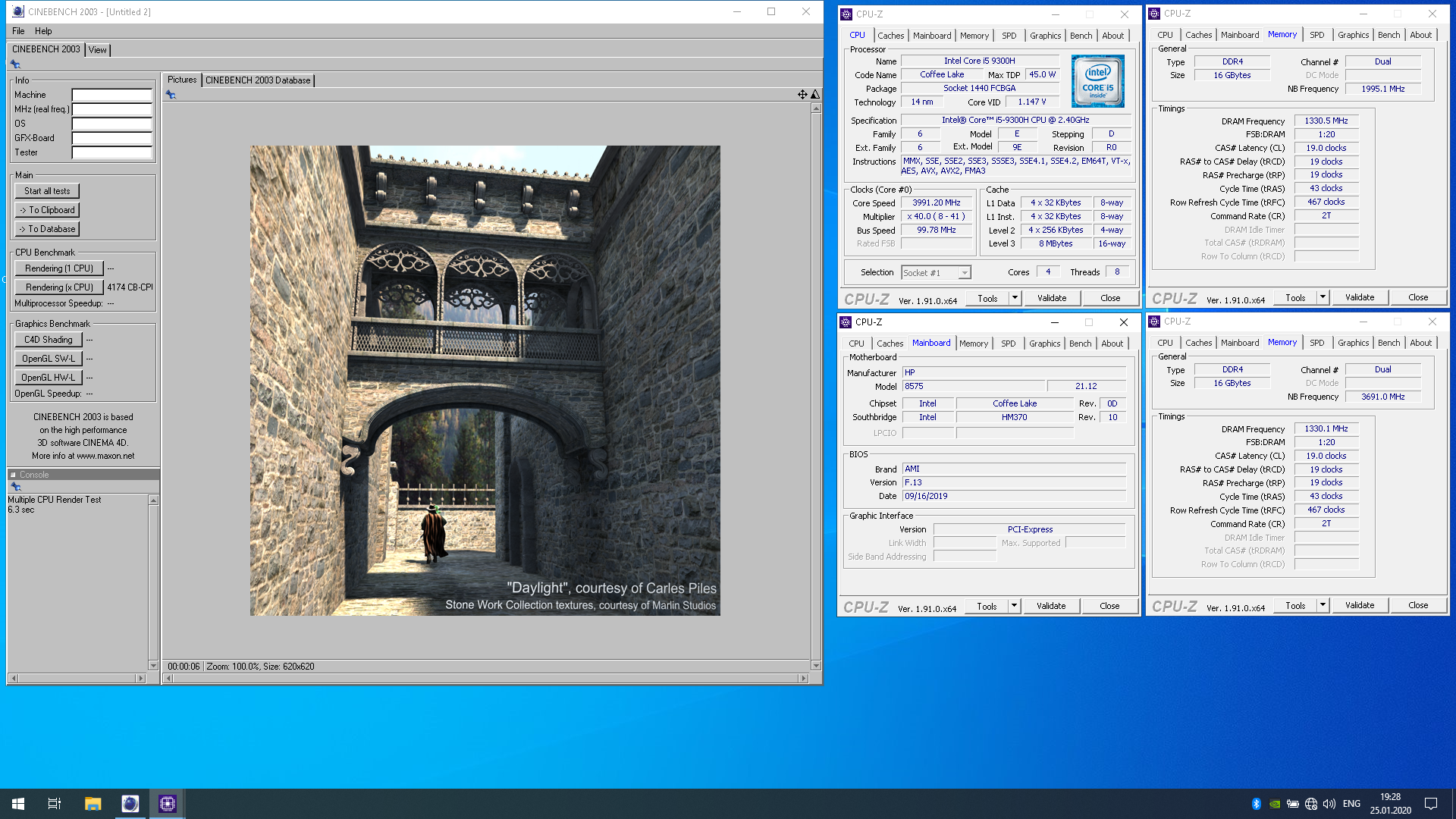Viewport: 1456px width, 819px height.
Task: Expand Tools arrow in CPU-Z CPU window
Action: (x=1015, y=298)
